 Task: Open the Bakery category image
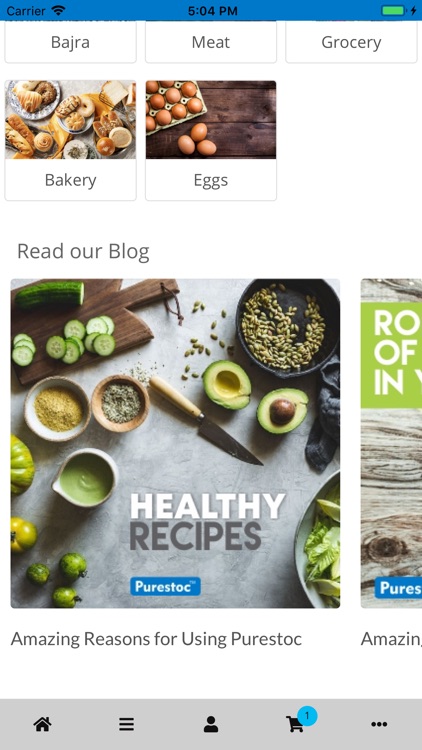point(70,120)
